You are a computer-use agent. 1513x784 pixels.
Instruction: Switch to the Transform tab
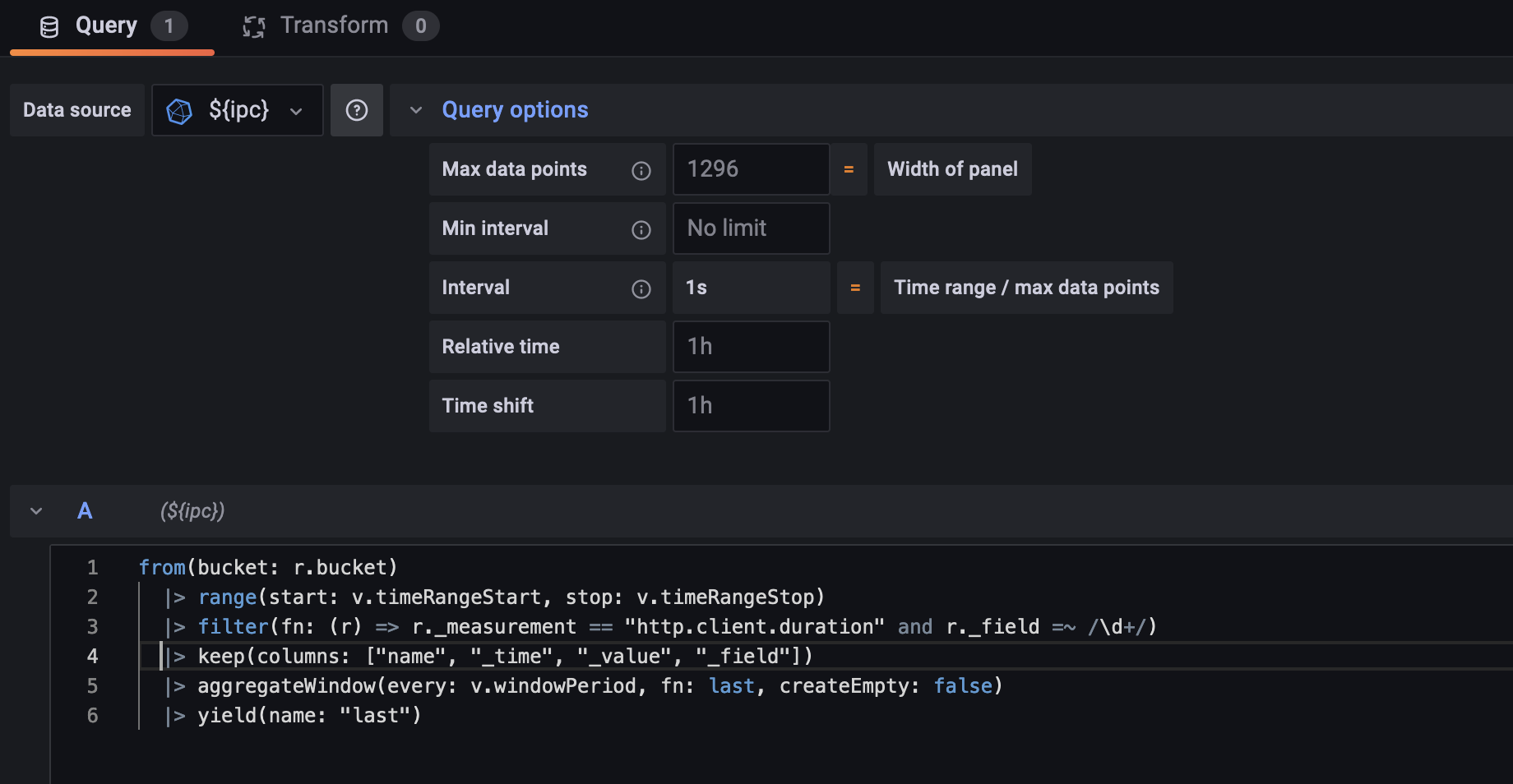(333, 25)
